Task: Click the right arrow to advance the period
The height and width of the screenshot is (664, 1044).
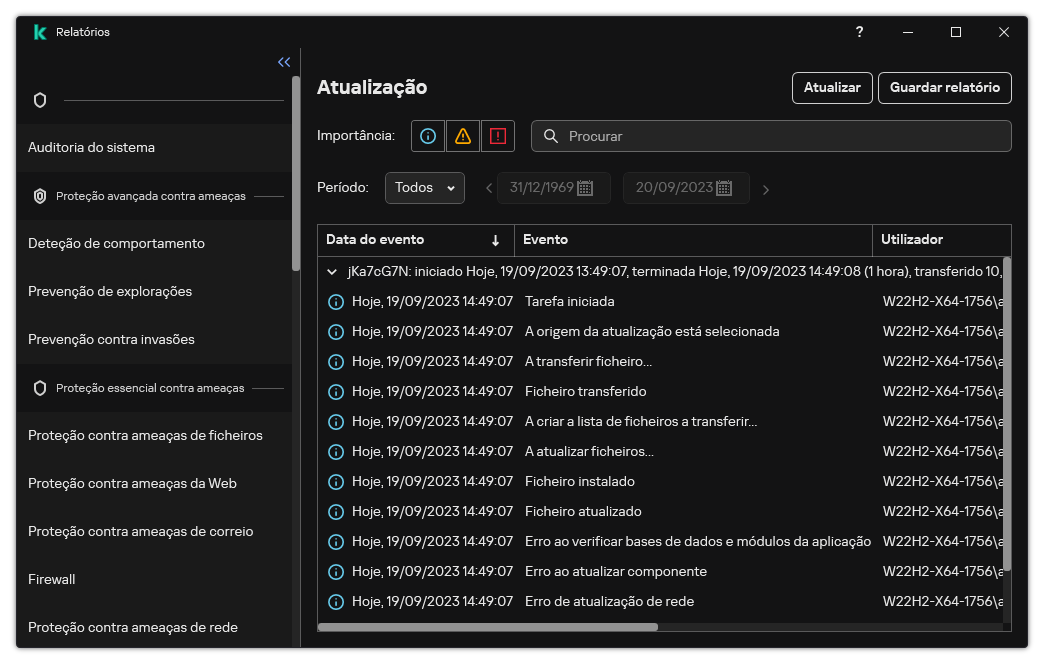Action: (x=766, y=187)
